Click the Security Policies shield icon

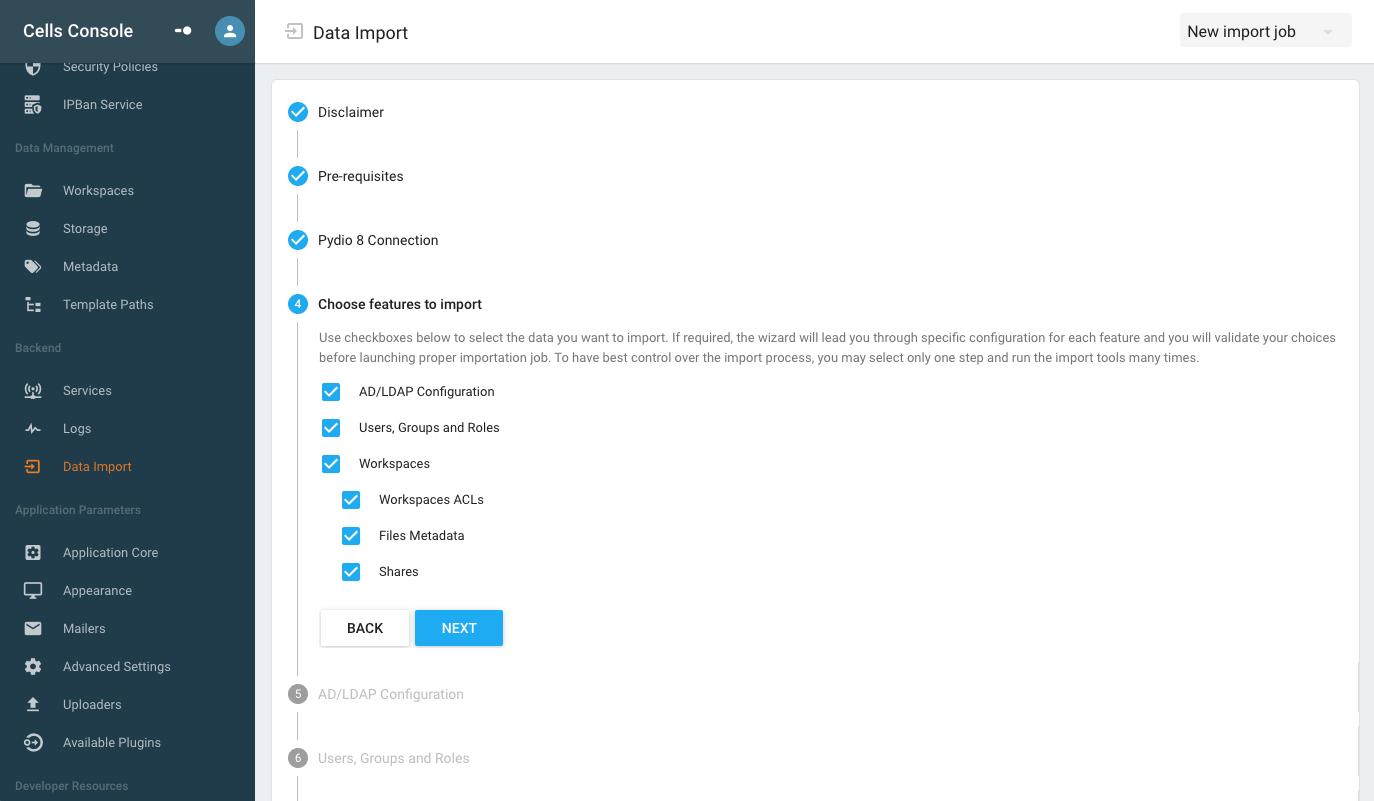pos(33,67)
